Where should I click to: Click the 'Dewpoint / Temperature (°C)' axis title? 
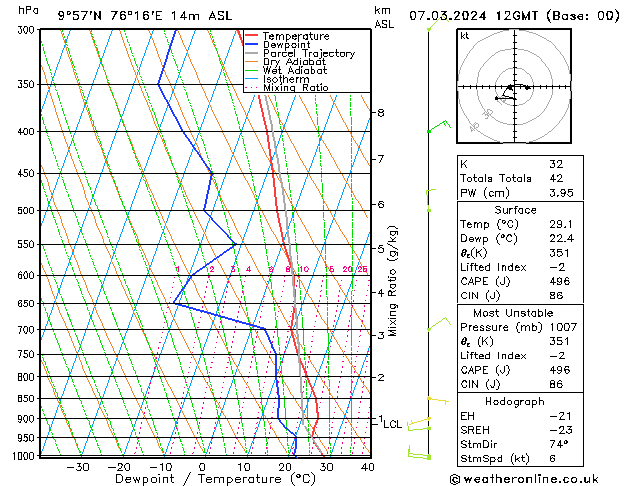[x=215, y=479]
